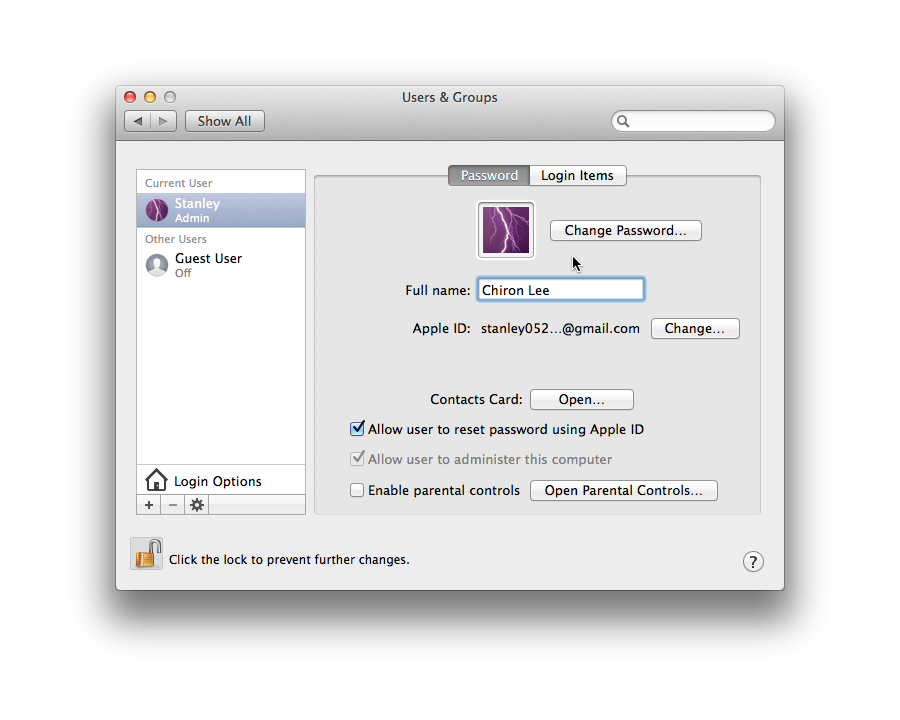Navigate forward with the right arrow

[x=163, y=121]
